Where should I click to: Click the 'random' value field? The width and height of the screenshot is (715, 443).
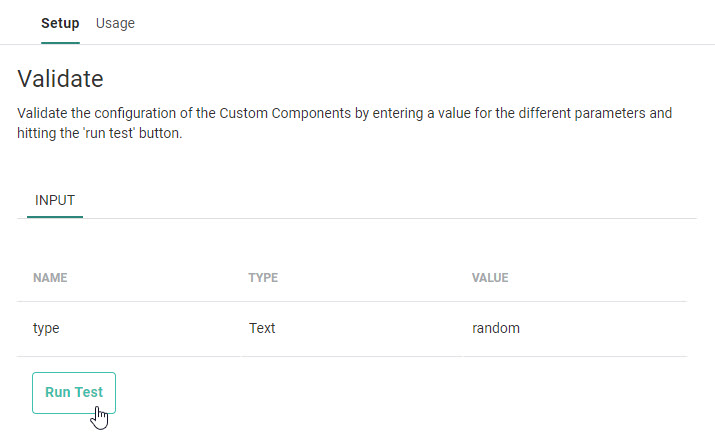tap(496, 328)
